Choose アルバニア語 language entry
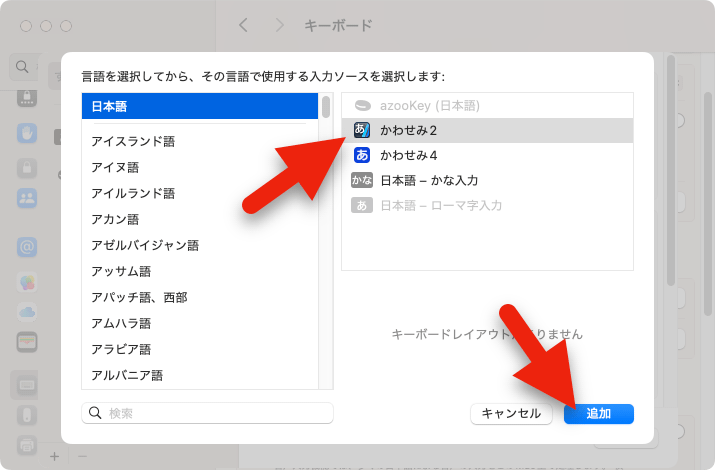715x470 pixels. [x=200, y=375]
